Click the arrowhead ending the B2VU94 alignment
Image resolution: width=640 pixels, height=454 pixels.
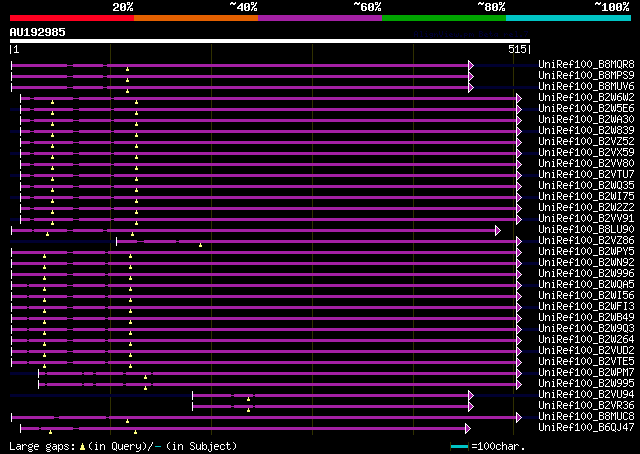click(470, 395)
